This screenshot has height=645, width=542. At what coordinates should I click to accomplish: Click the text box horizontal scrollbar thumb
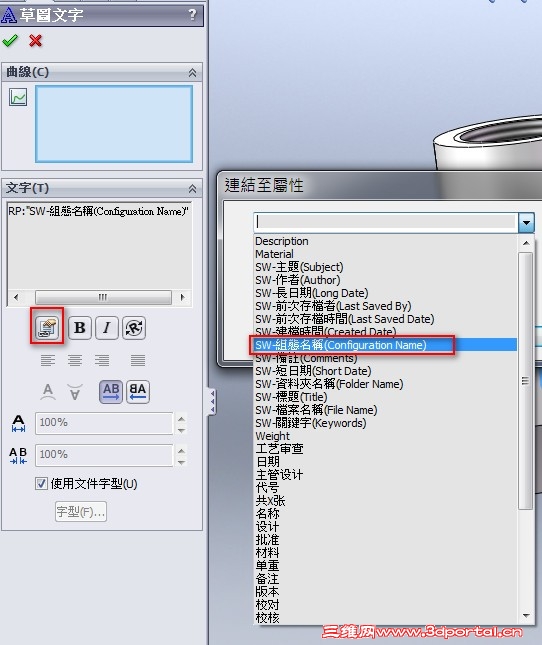103,297
